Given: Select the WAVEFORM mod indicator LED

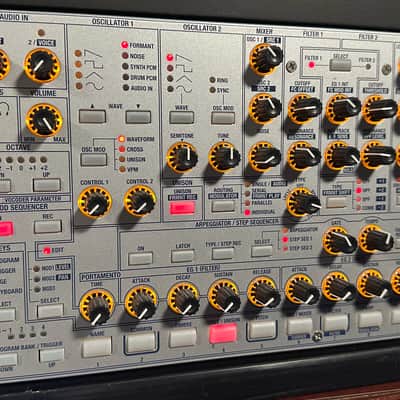Looking at the screenshot, I should click(121, 139).
